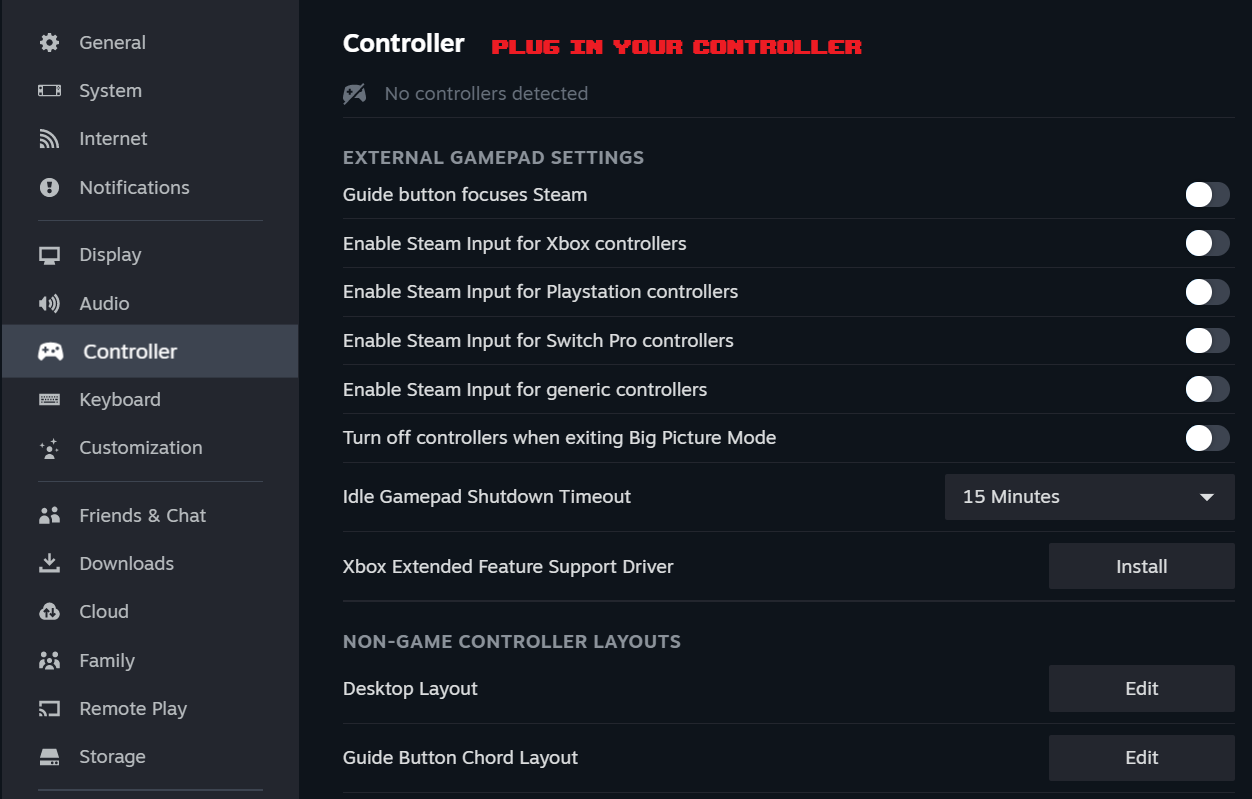Open the Keyboard settings tab
The image size is (1252, 799).
click(119, 400)
